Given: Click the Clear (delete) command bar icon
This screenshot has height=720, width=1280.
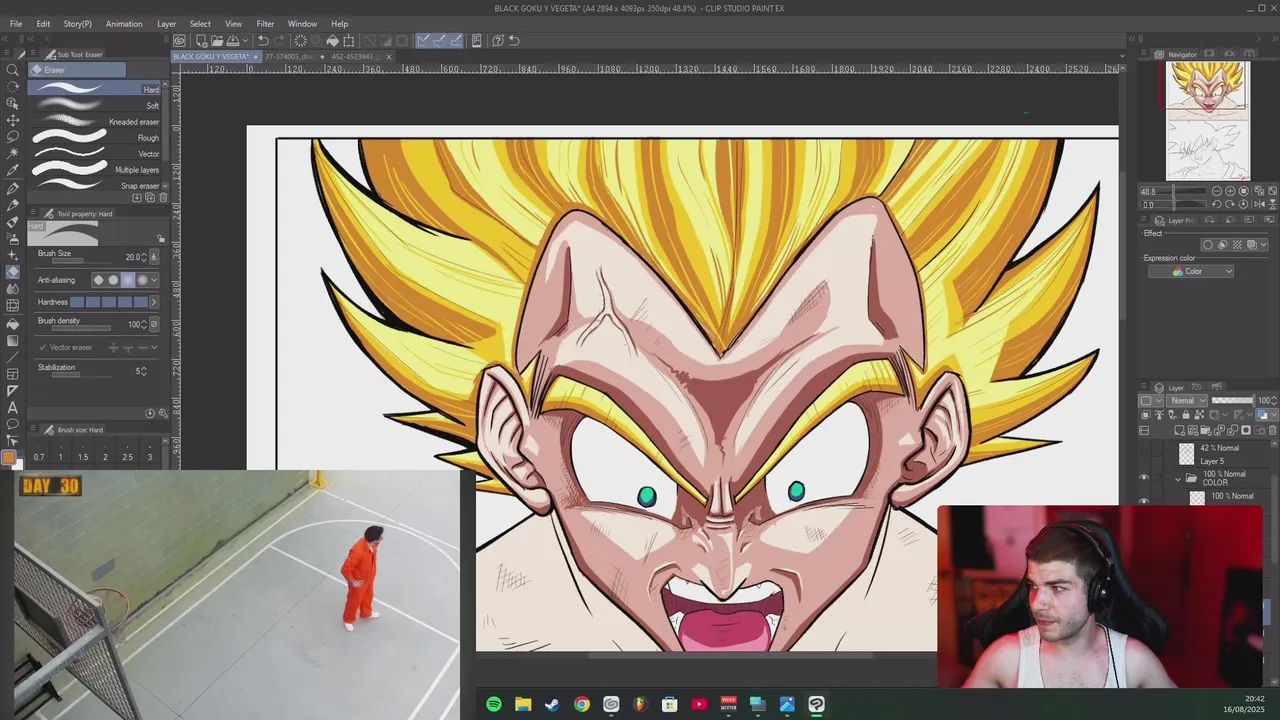Looking at the screenshot, I should 300,41.
